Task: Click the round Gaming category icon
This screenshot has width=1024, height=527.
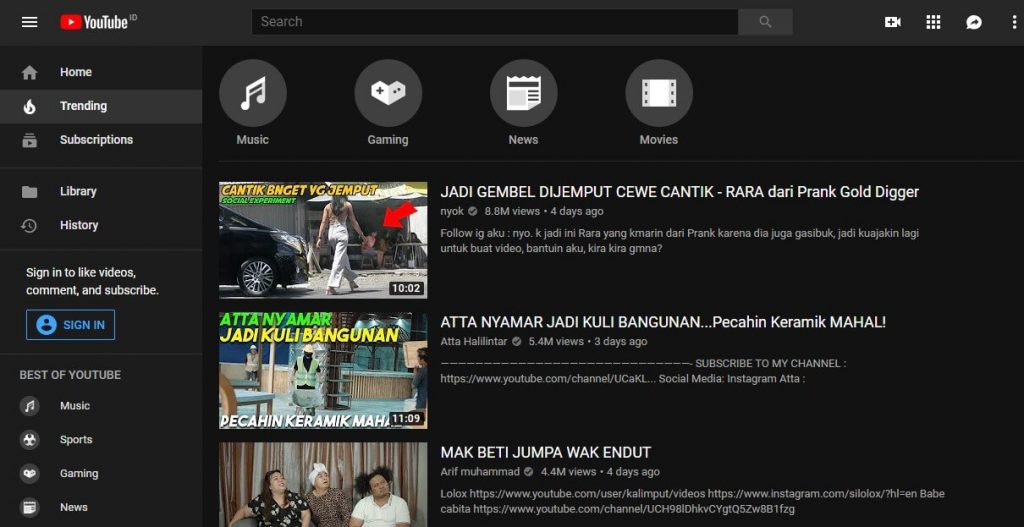Action: tap(388, 93)
